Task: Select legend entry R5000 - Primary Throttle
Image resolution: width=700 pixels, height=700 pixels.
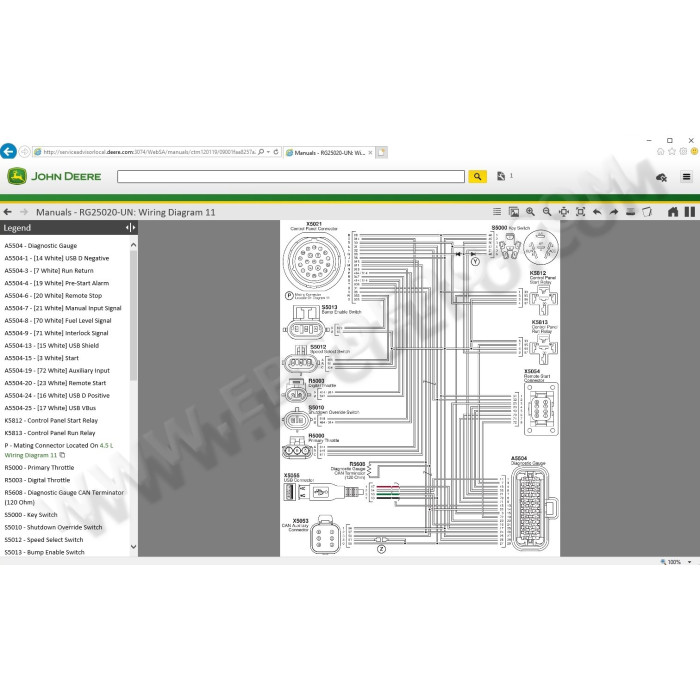Action: click(x=39, y=467)
